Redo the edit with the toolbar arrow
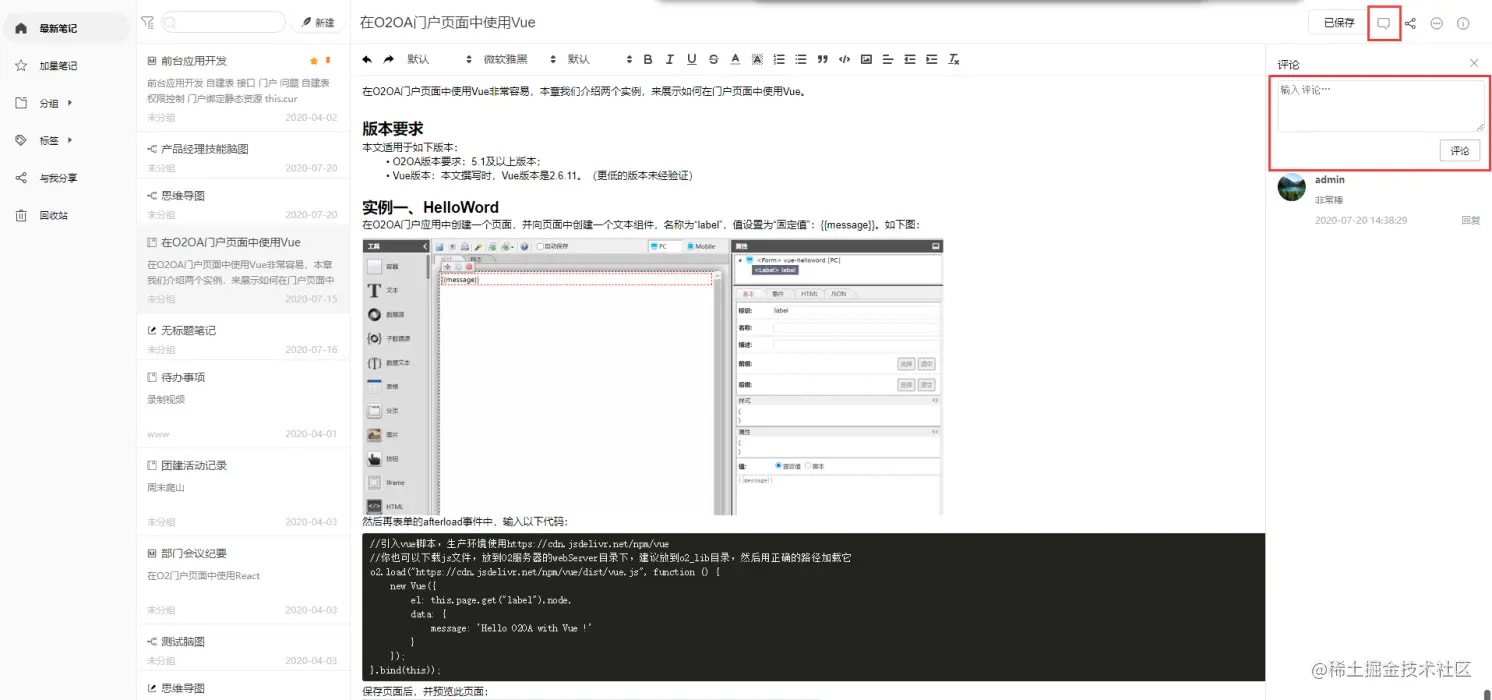Viewport: 1492px width, 700px height. pyautogui.click(x=389, y=59)
